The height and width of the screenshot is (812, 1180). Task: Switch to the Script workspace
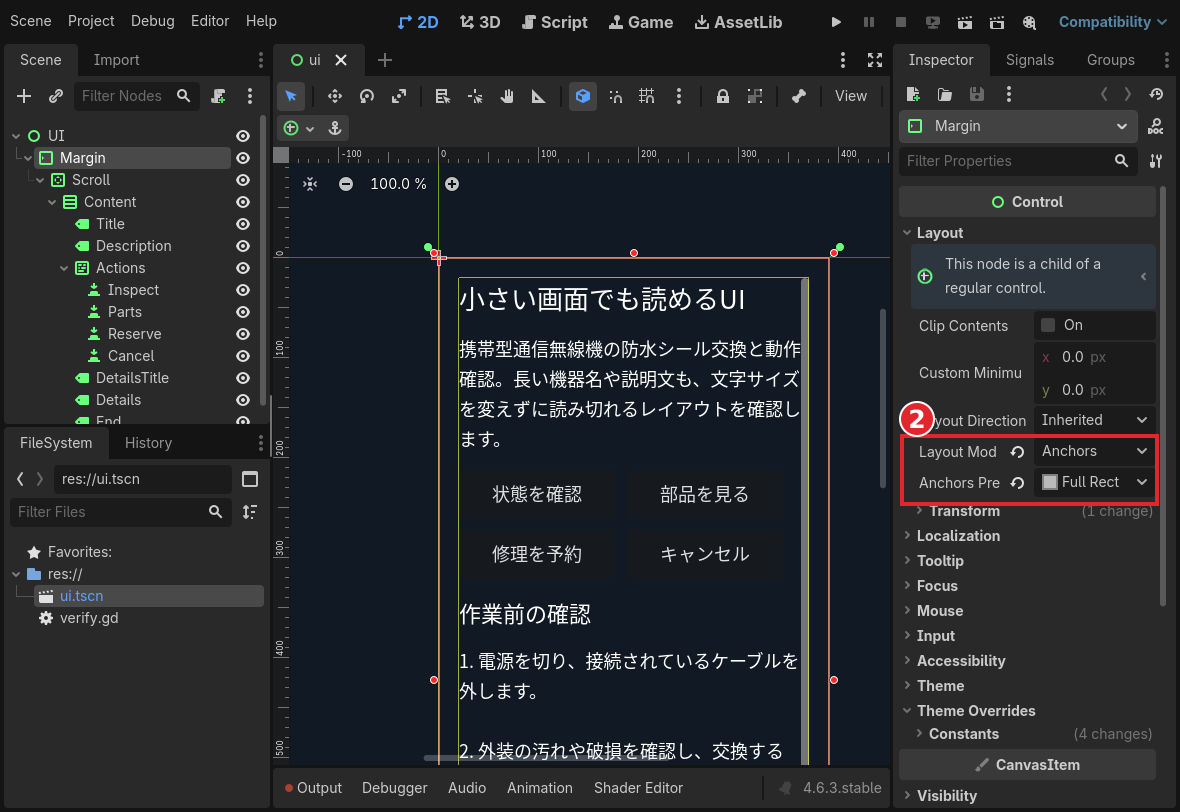point(555,22)
